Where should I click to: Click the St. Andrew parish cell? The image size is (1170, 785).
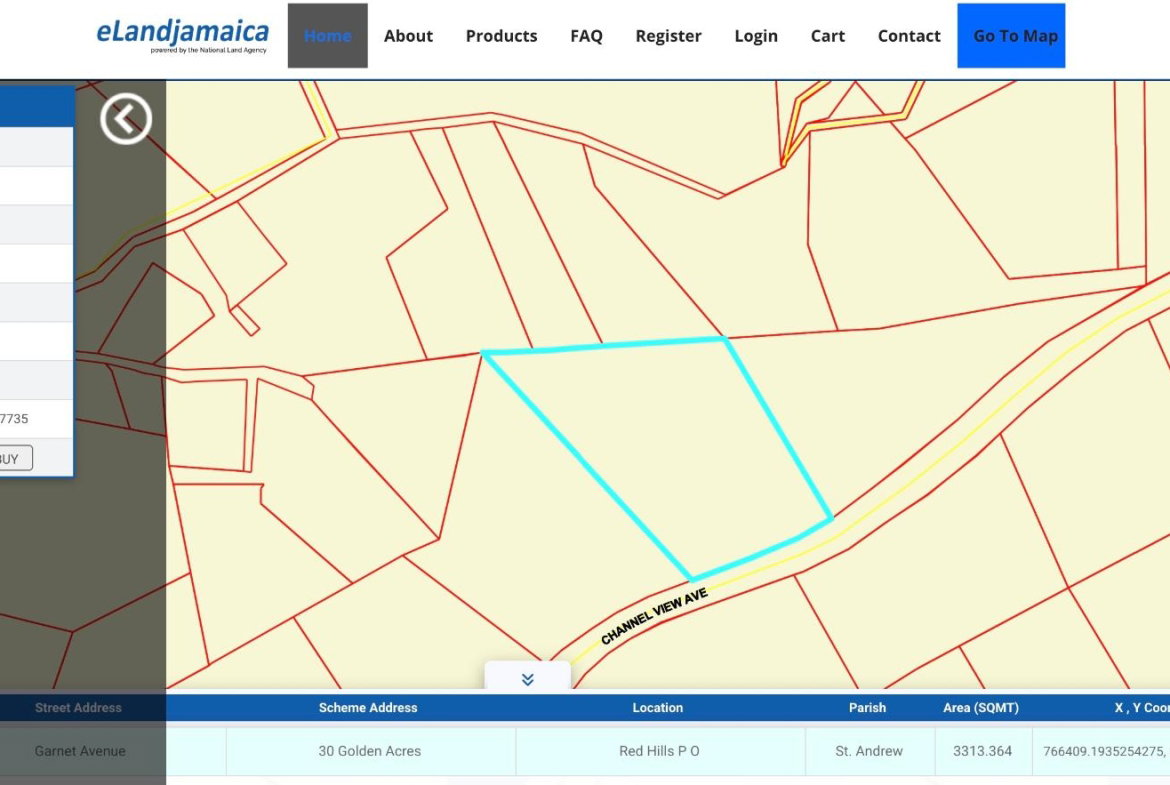pyautogui.click(x=868, y=751)
